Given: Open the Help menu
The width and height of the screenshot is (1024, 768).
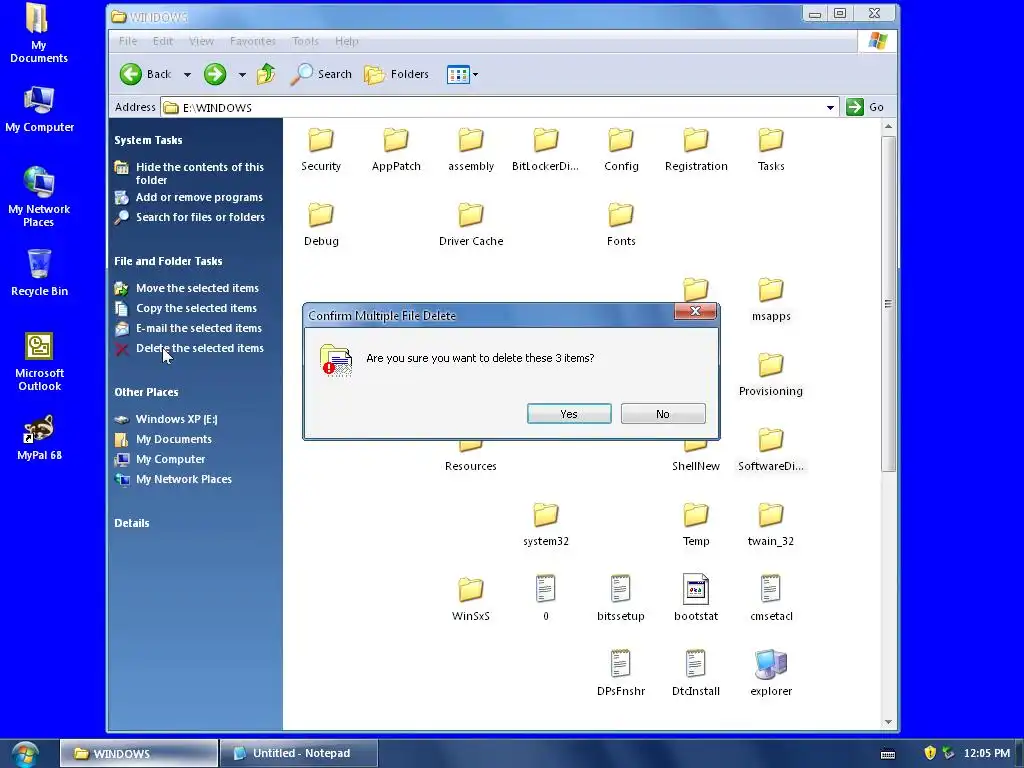Looking at the screenshot, I should (347, 41).
